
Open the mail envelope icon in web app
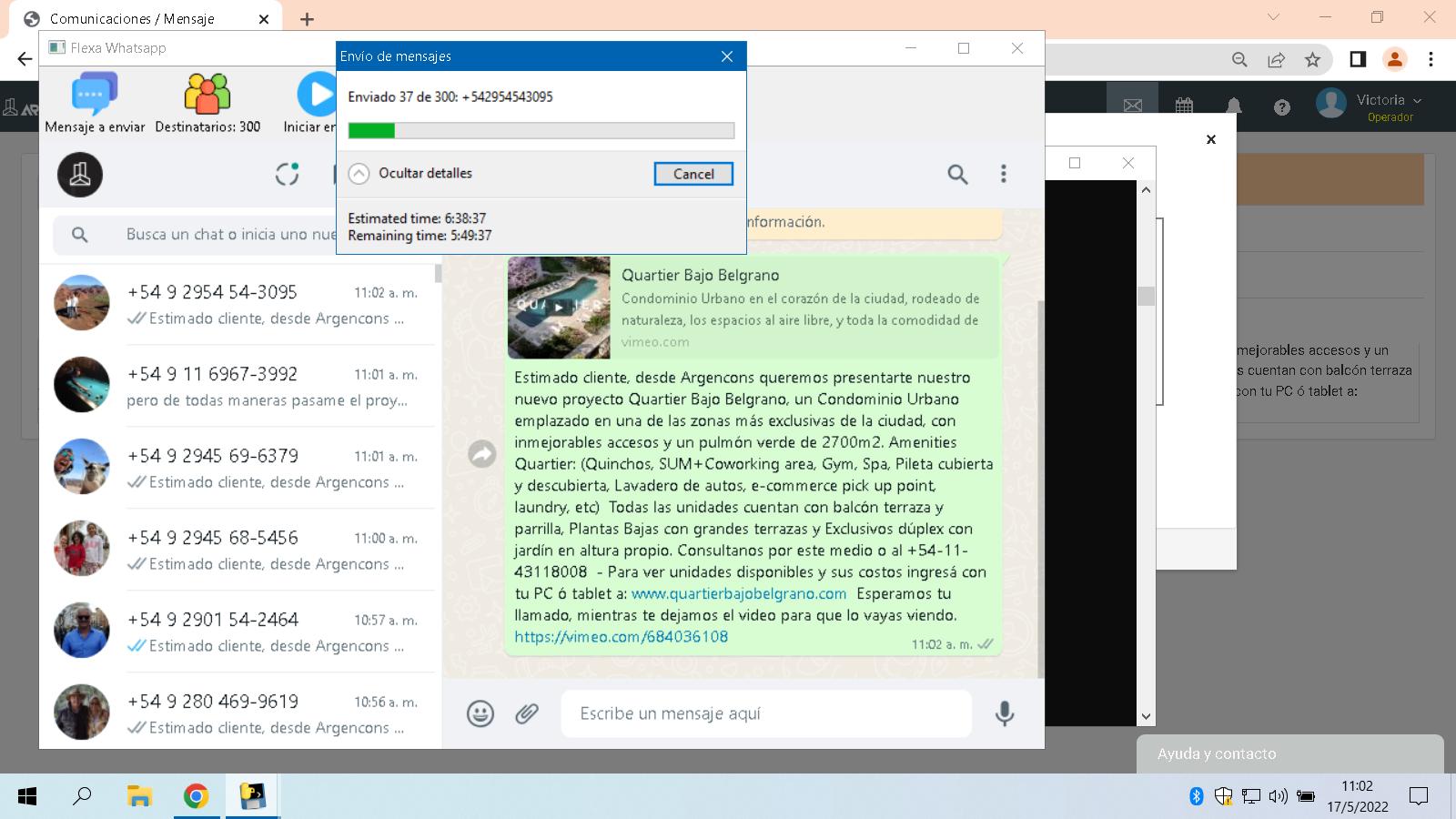click(1133, 106)
